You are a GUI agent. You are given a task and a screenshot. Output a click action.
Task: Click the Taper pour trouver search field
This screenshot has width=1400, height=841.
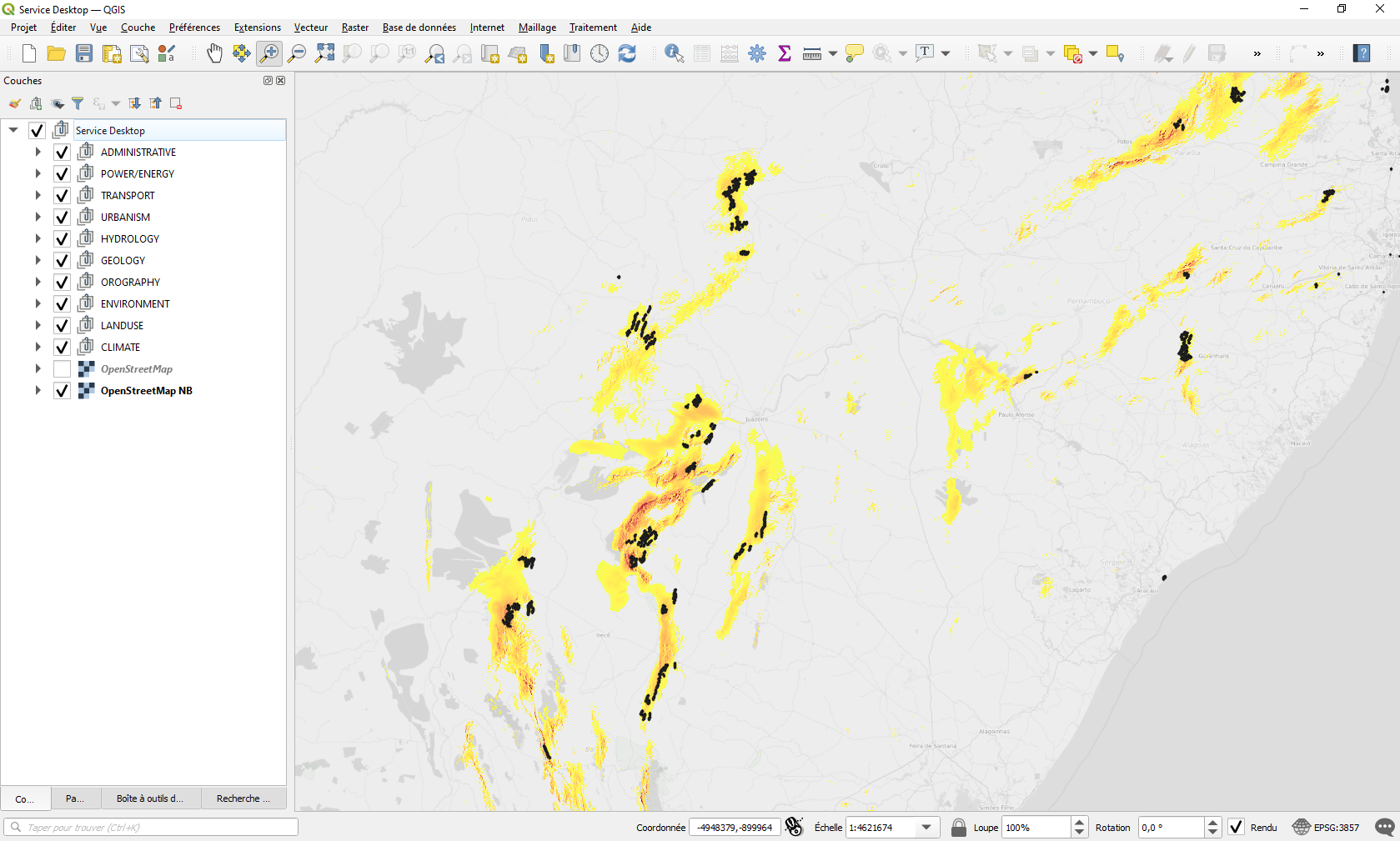151,827
